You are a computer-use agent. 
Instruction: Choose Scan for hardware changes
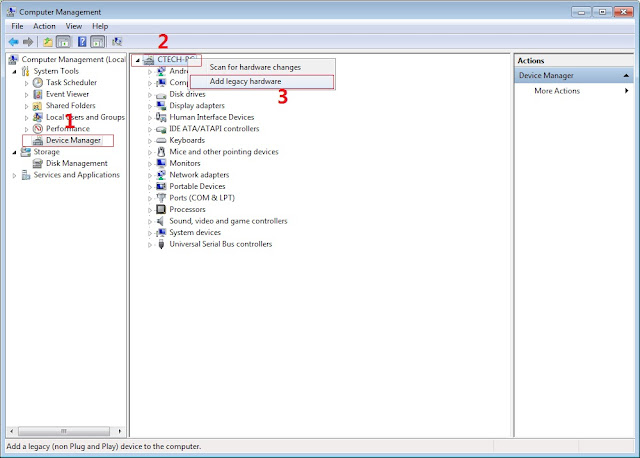click(x=262, y=67)
